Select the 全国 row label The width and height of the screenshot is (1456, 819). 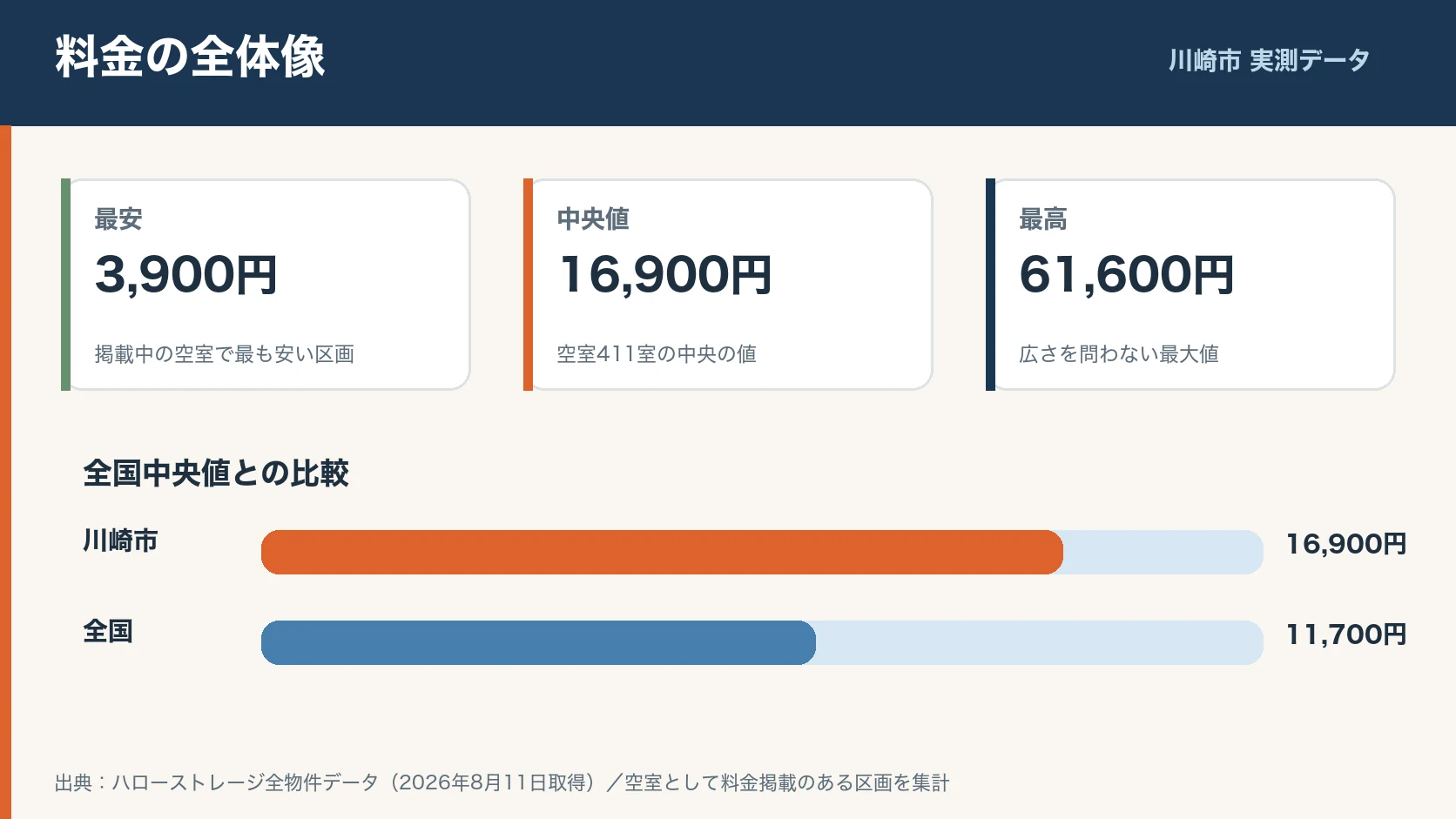point(108,631)
